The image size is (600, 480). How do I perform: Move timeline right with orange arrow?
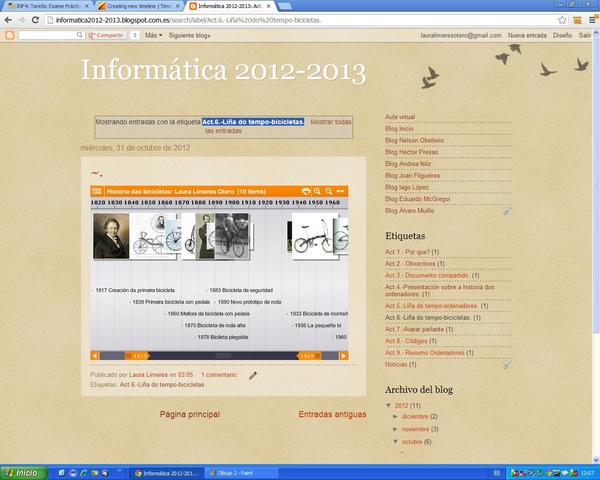[344, 356]
